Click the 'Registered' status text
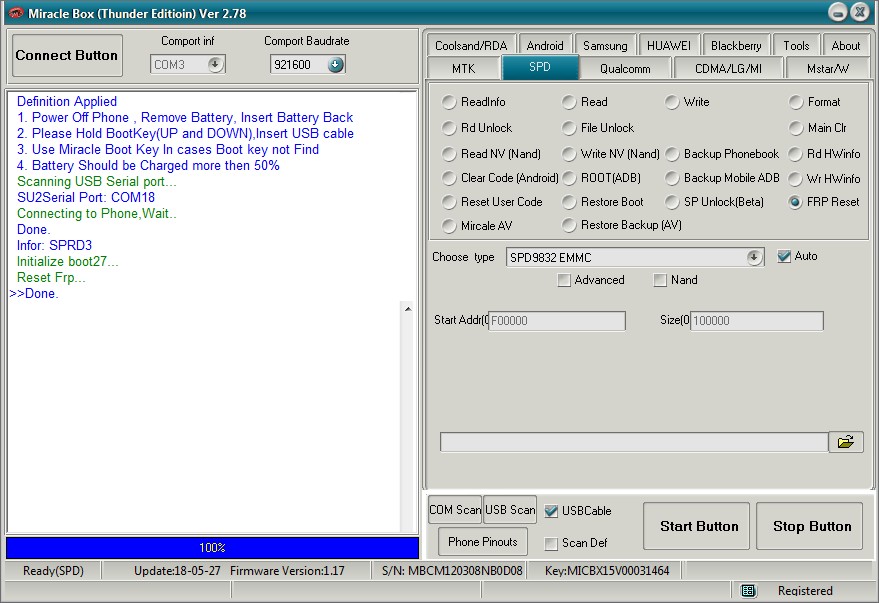This screenshot has height=603, width=879. click(x=805, y=590)
